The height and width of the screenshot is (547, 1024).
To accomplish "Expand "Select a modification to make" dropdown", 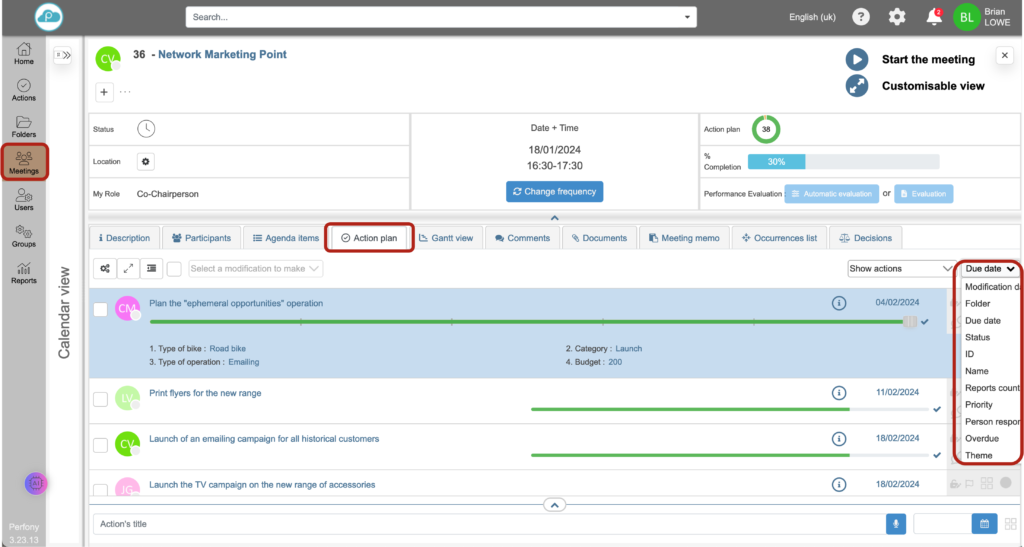I will click(x=255, y=268).
